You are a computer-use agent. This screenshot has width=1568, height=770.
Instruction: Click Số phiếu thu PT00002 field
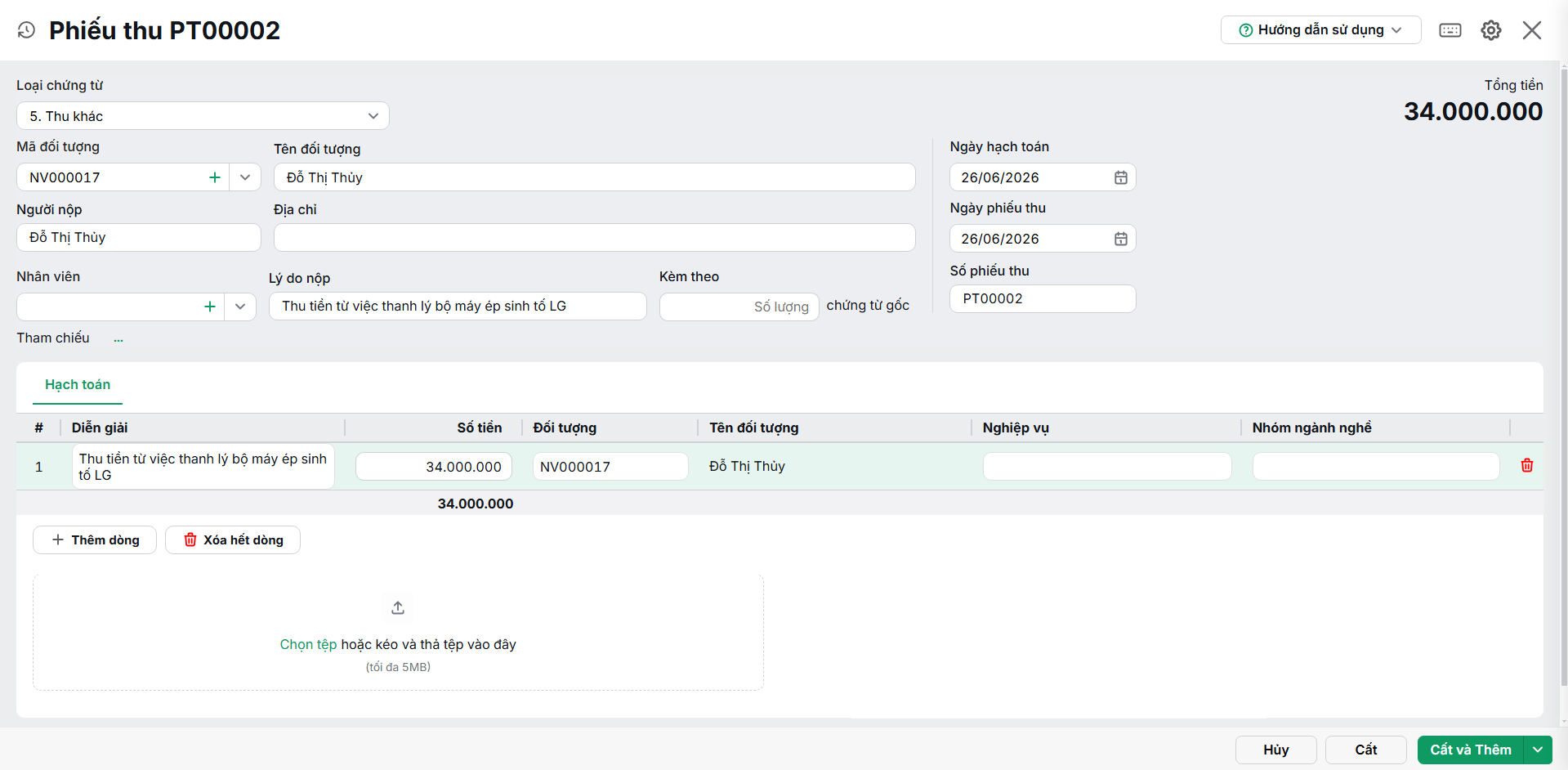point(1043,299)
